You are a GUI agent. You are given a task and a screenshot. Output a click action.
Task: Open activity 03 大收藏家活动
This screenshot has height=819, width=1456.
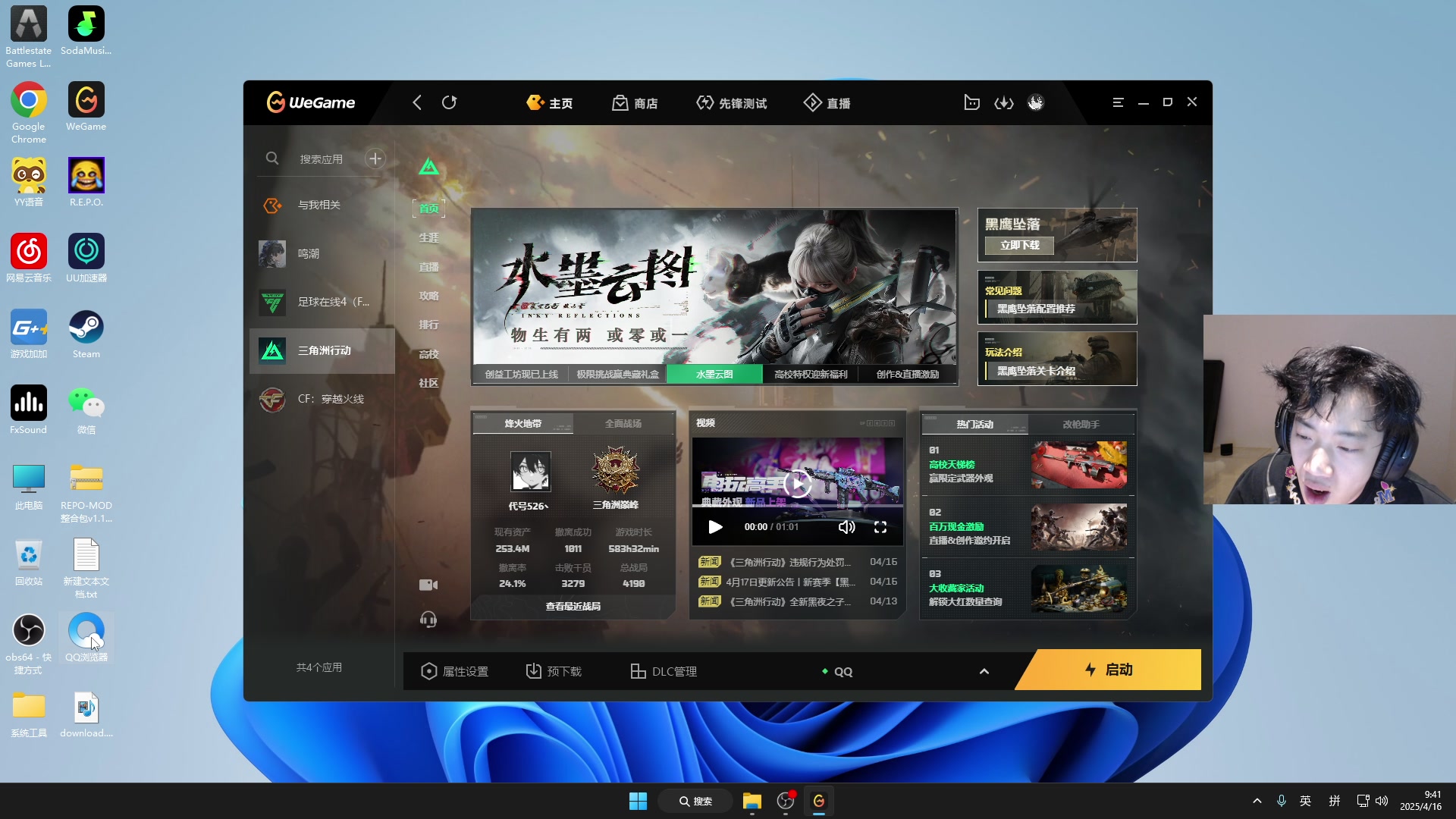click(x=1028, y=588)
